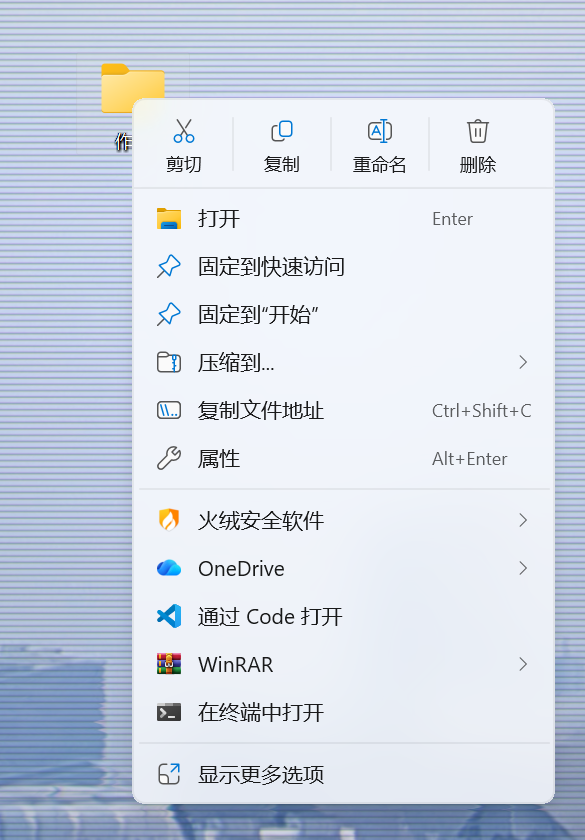Open 显示更多选项 at menu bottom
This screenshot has height=840, width=585.
[343, 774]
